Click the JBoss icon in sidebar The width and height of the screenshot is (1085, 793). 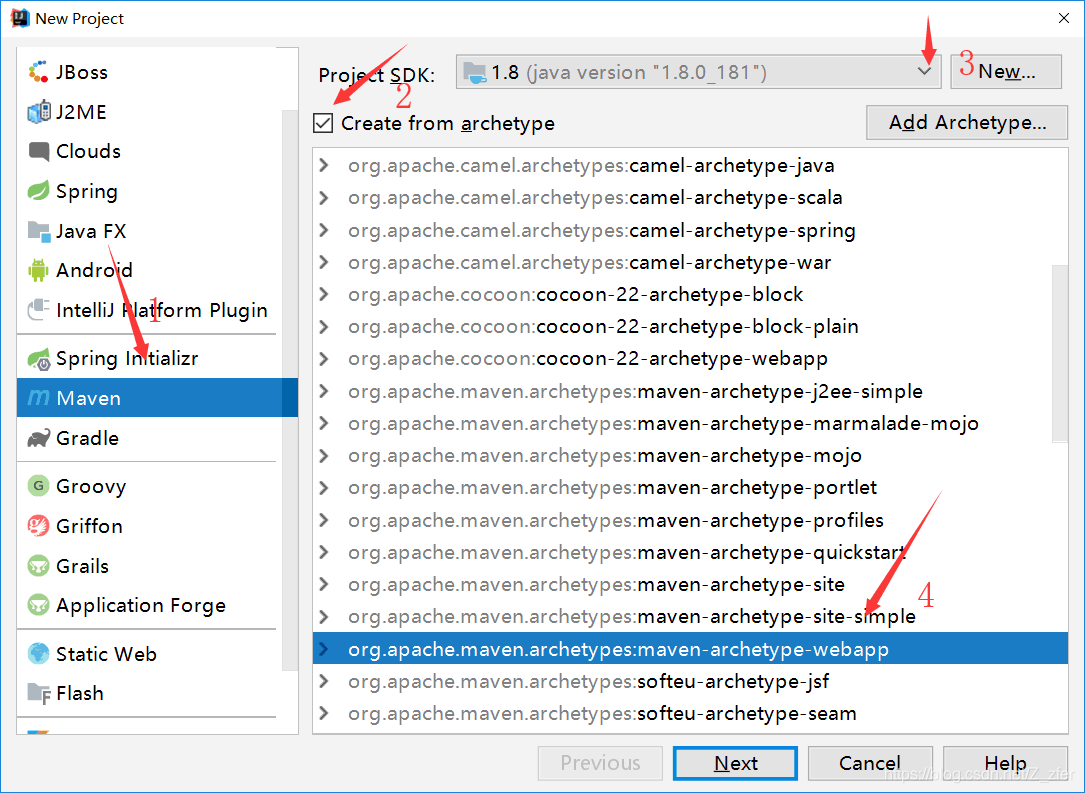click(x=38, y=72)
